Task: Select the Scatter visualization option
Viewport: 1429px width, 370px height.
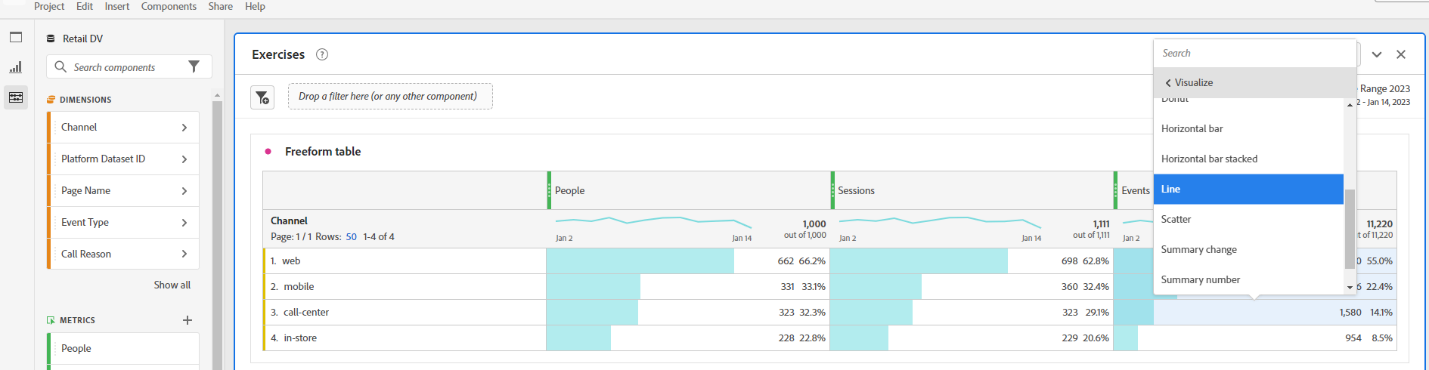Action: coord(1248,219)
